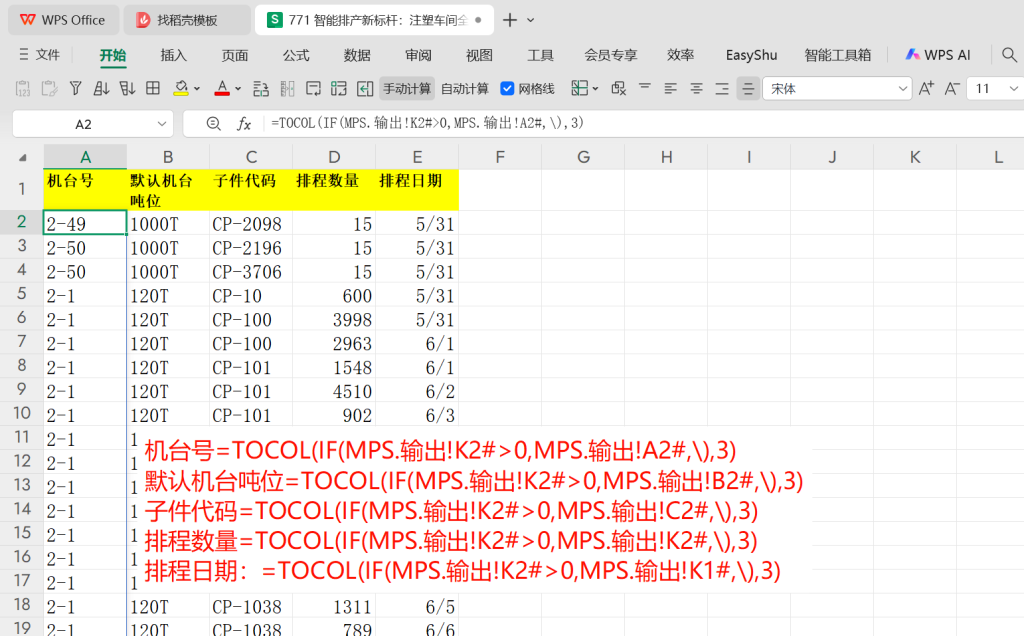Open the fill color dropdown arrow
This screenshot has height=636, width=1024.
(197, 89)
